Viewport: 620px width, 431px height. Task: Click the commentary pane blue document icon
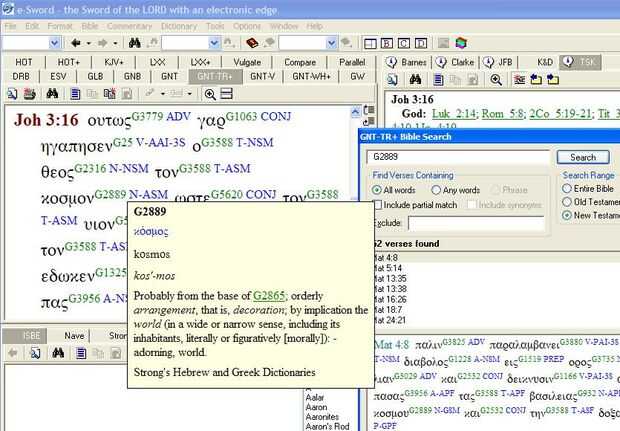tap(438, 79)
